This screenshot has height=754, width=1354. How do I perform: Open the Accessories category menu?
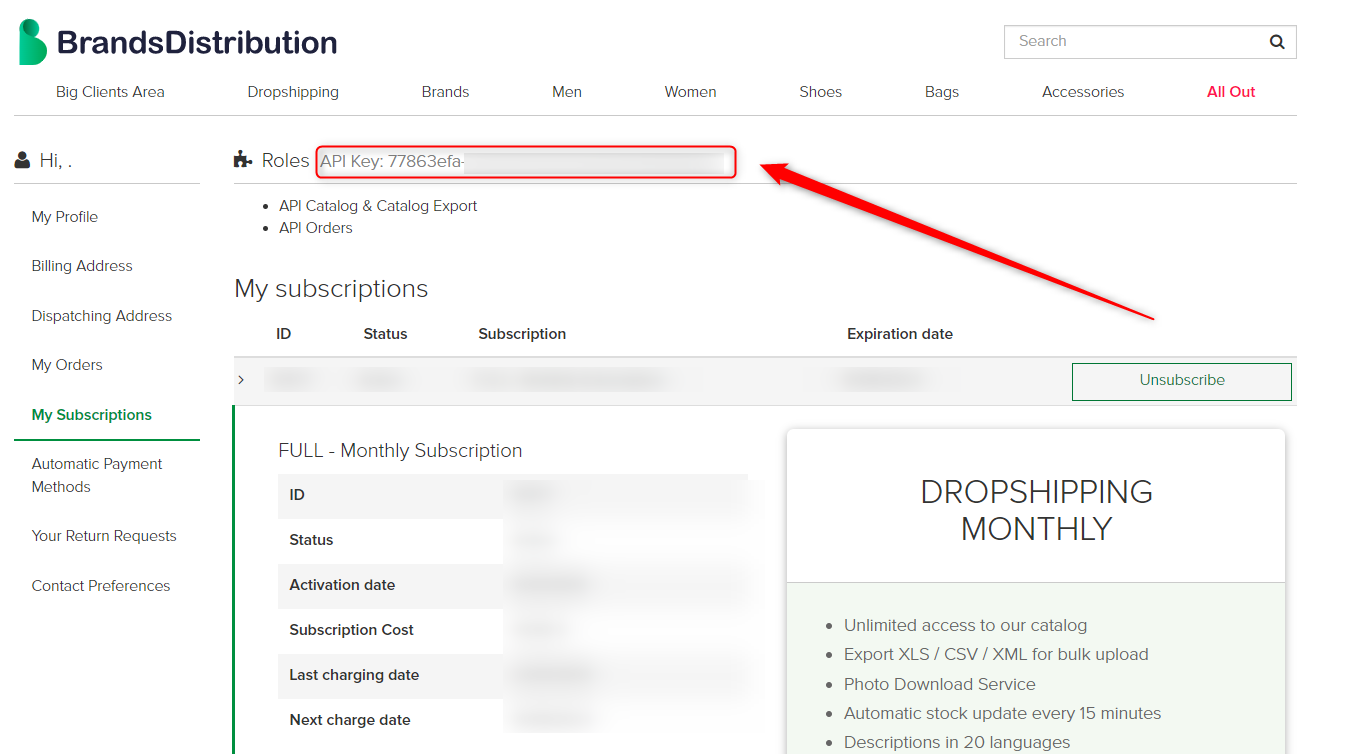tap(1083, 92)
